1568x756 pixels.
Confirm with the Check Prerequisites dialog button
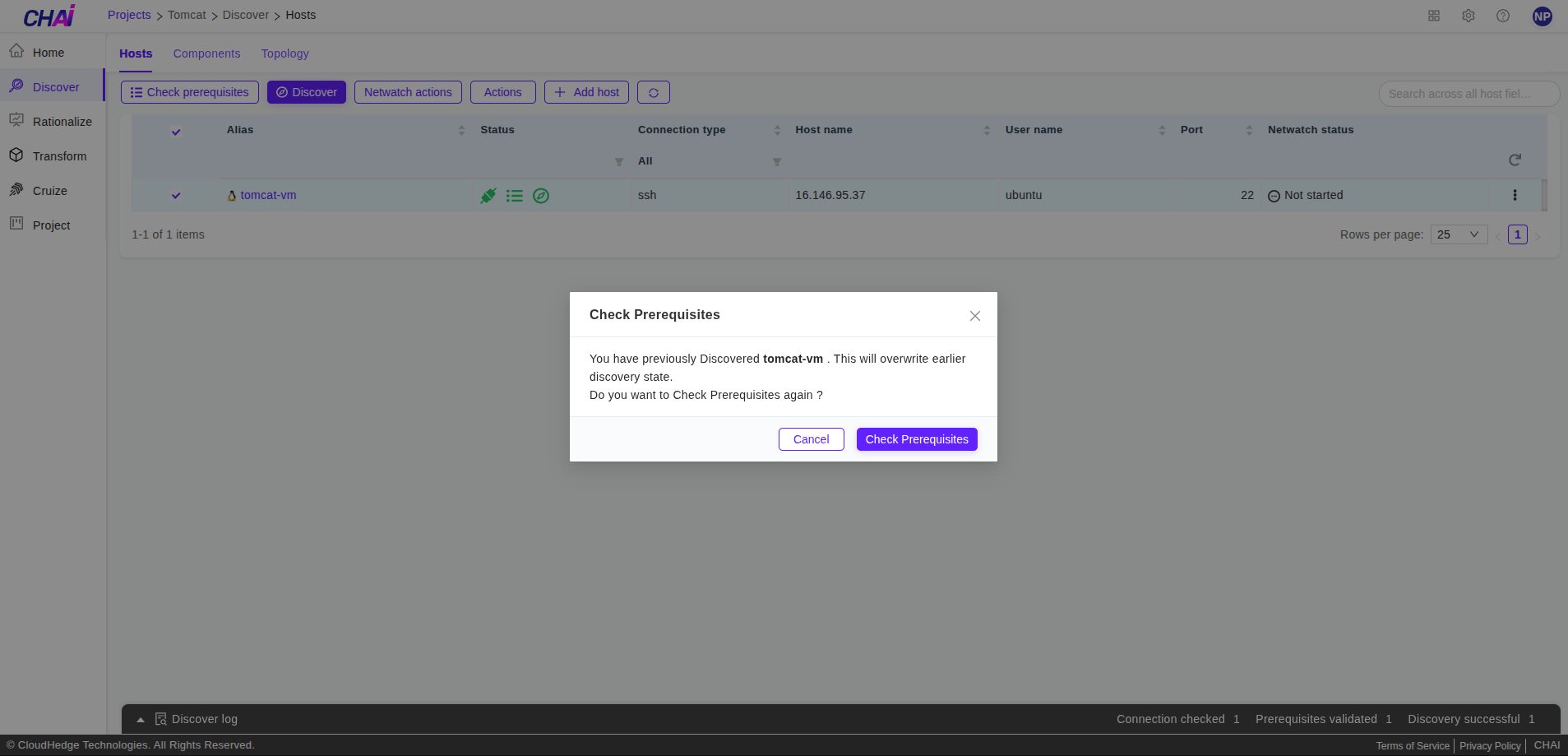pyautogui.click(x=917, y=439)
